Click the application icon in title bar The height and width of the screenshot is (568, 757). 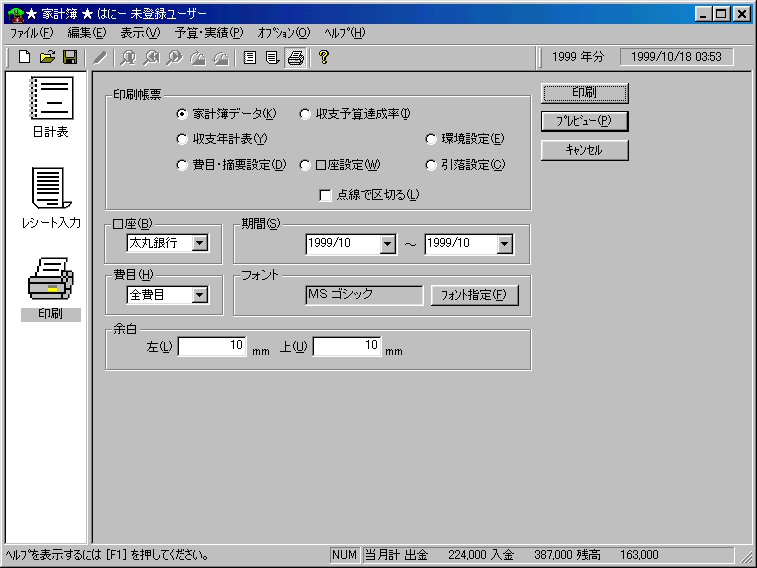15,14
